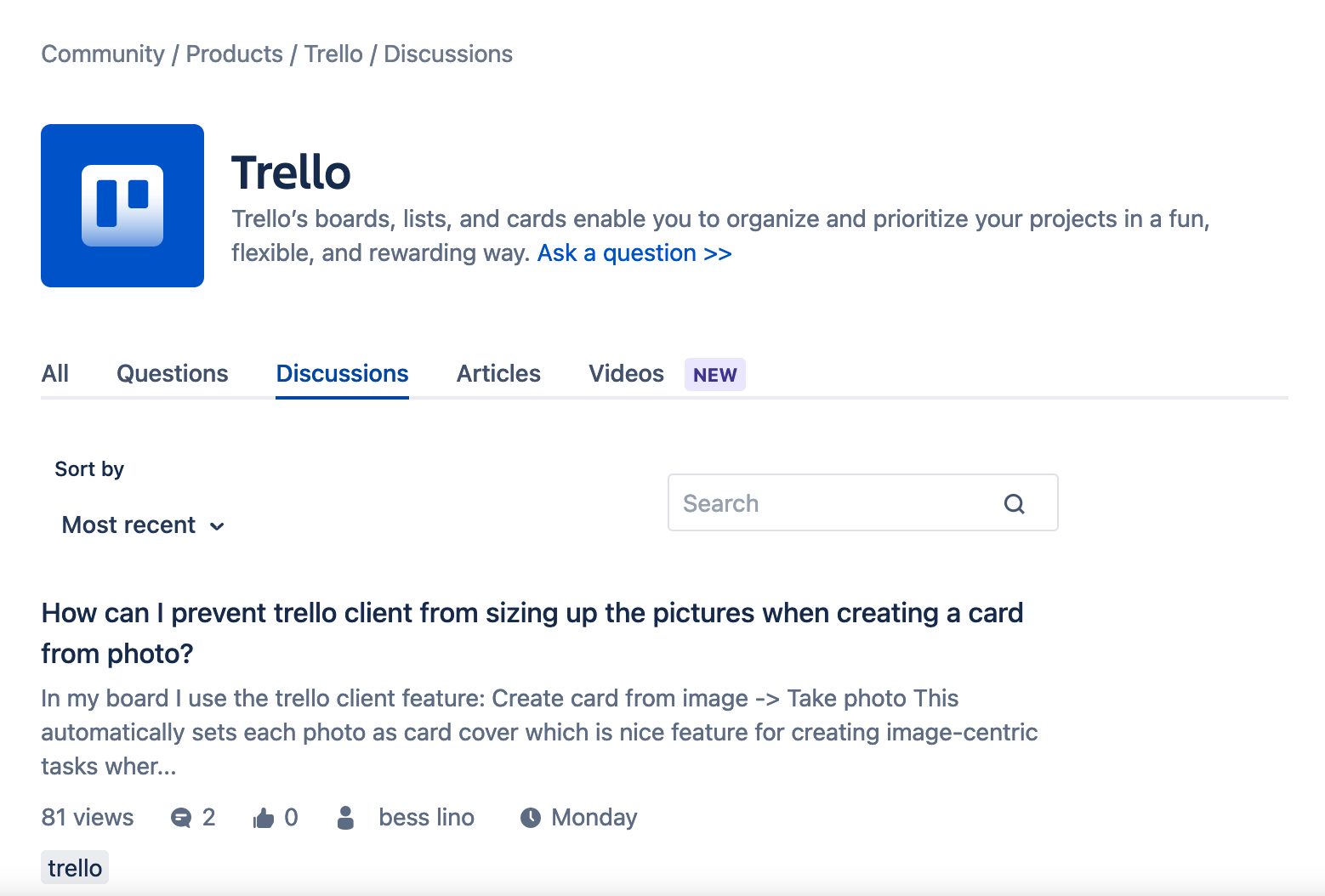Open the discussion about sizing up pictures
1325x896 pixels.
(x=532, y=633)
